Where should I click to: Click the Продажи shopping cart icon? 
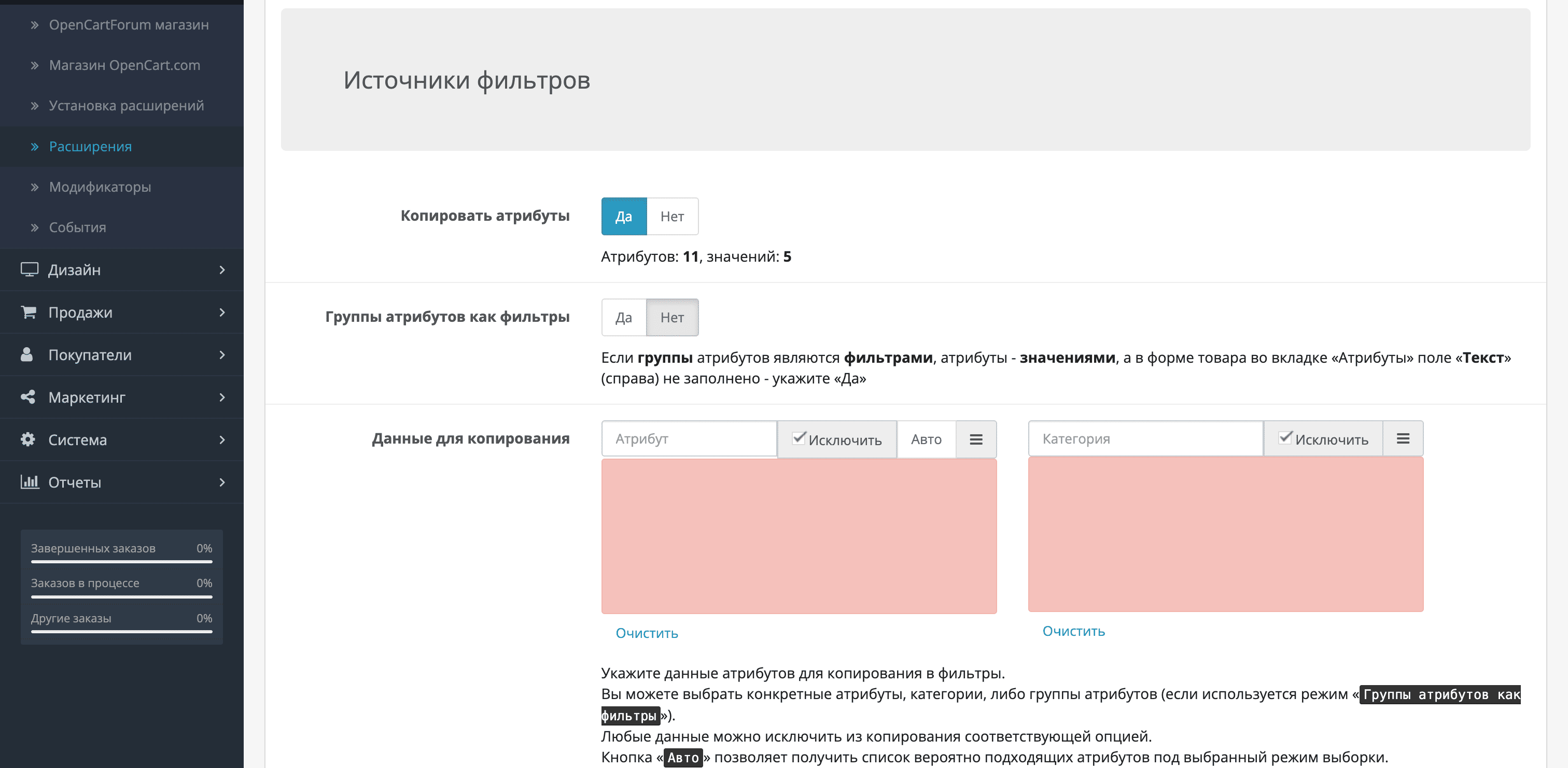click(x=28, y=312)
